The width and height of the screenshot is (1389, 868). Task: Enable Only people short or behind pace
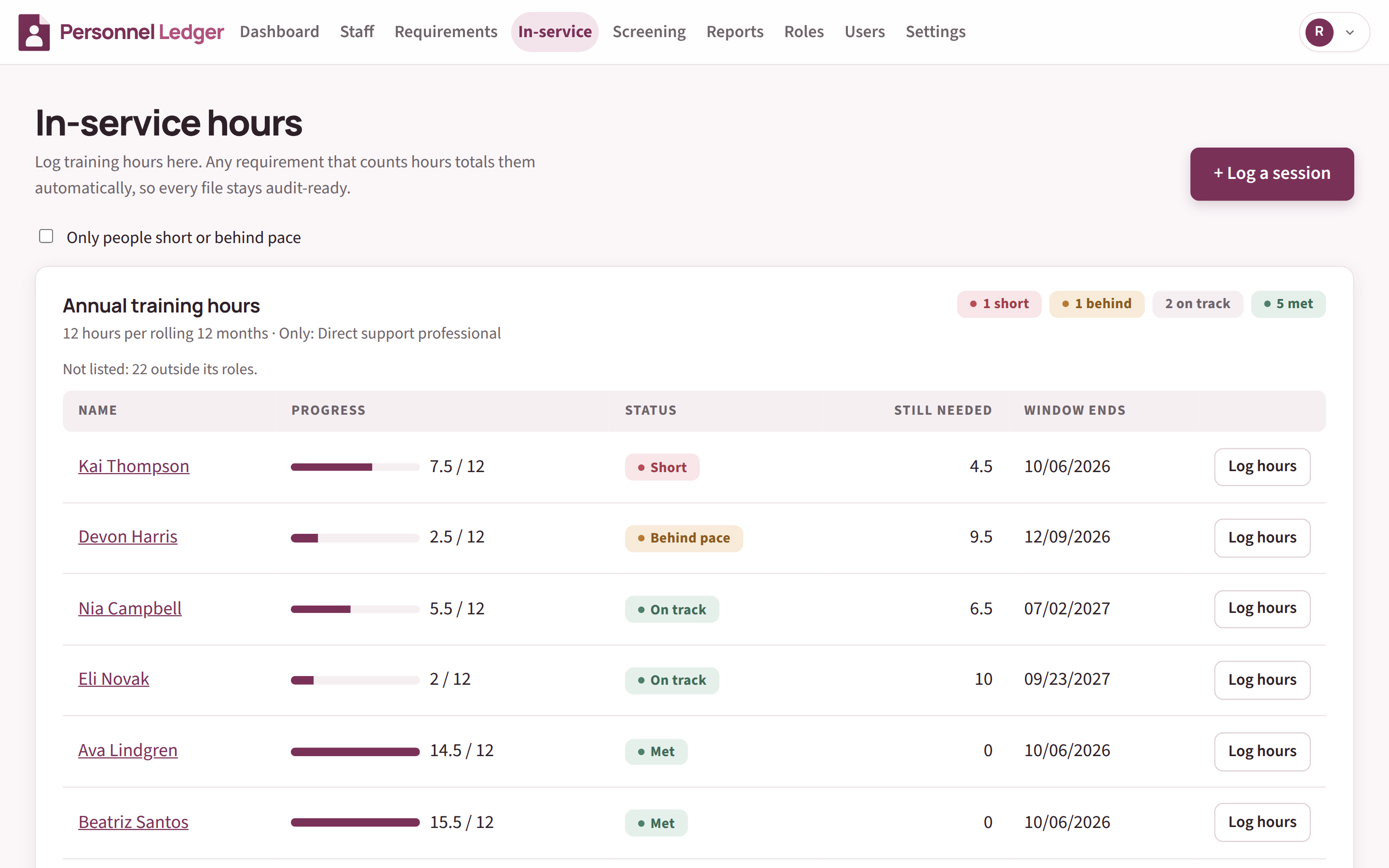click(46, 236)
